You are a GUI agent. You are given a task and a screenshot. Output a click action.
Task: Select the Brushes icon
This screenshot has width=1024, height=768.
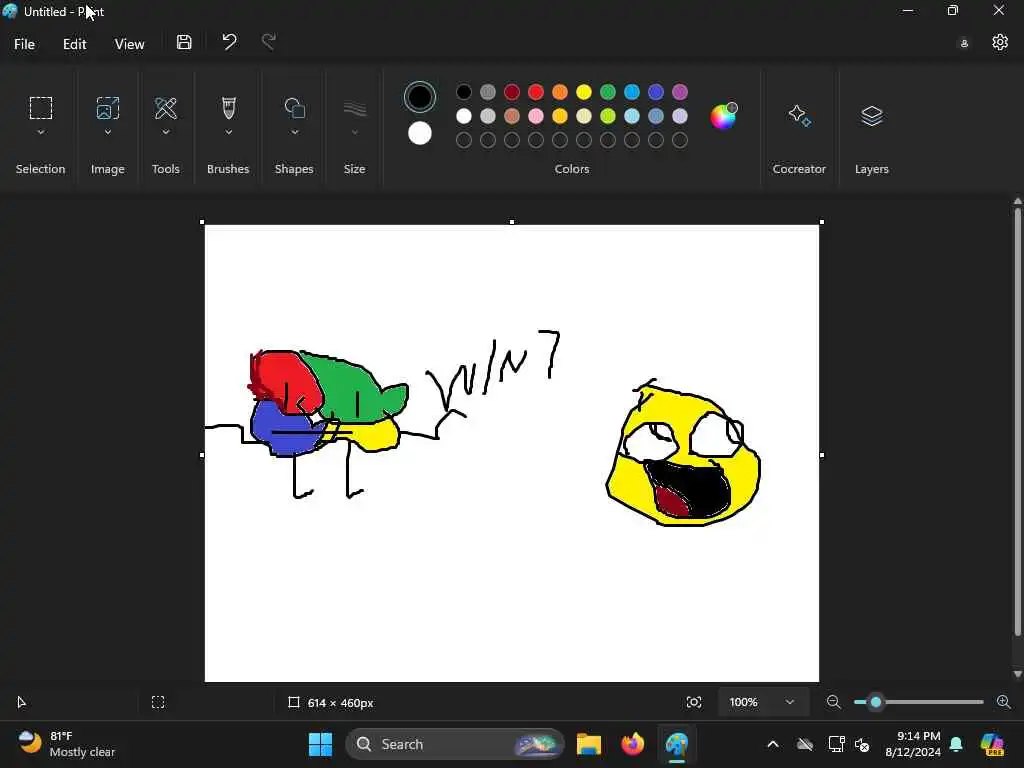[229, 108]
